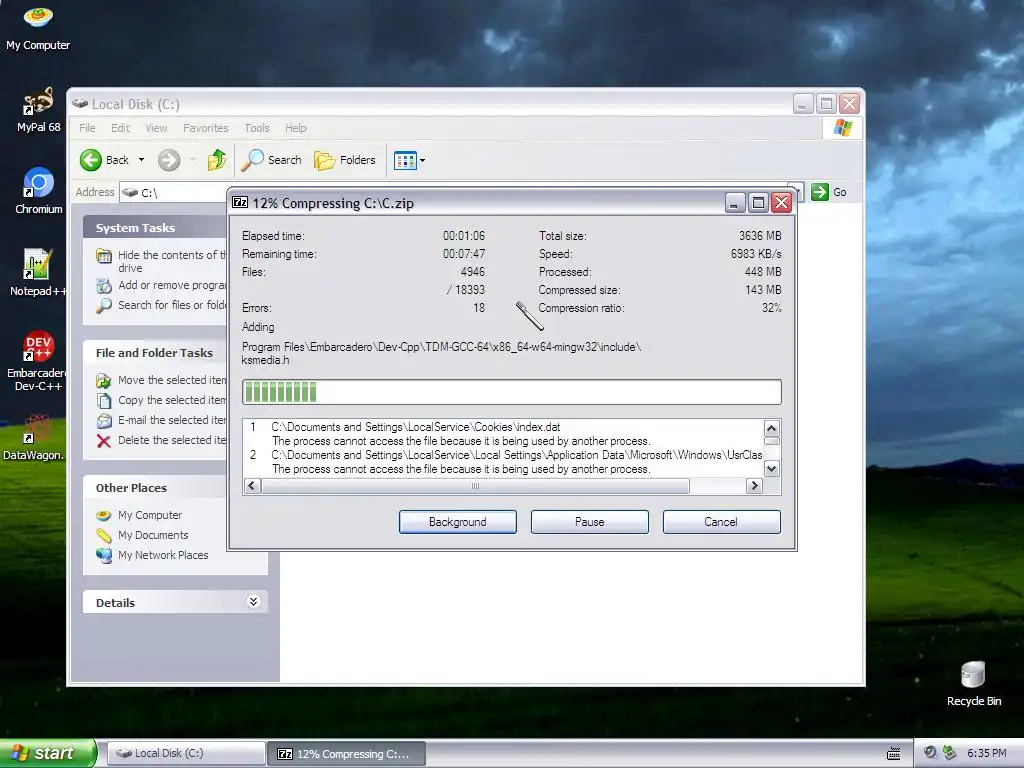Open Help menu in Explorer
Image resolution: width=1024 pixels, height=768 pixels.
pos(295,128)
